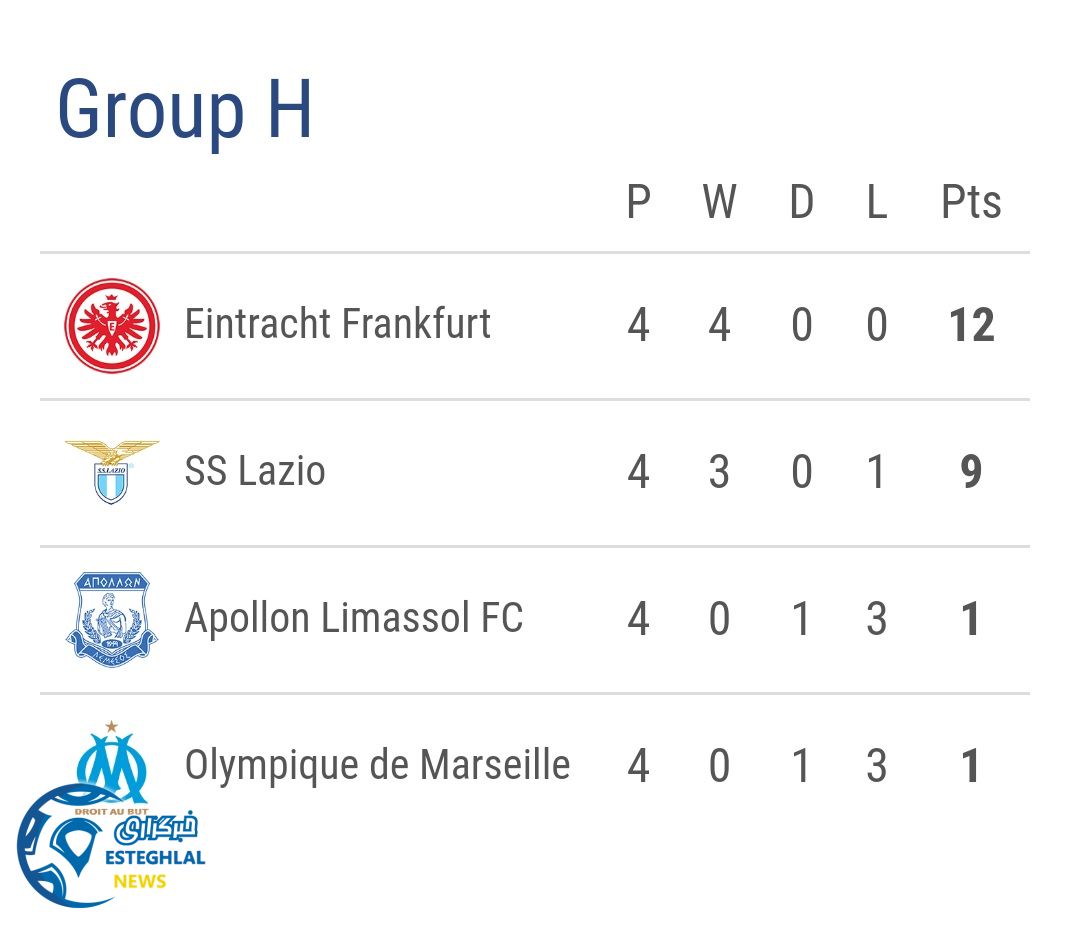Click the D (draws) column header
1068x938 pixels.
tap(801, 202)
